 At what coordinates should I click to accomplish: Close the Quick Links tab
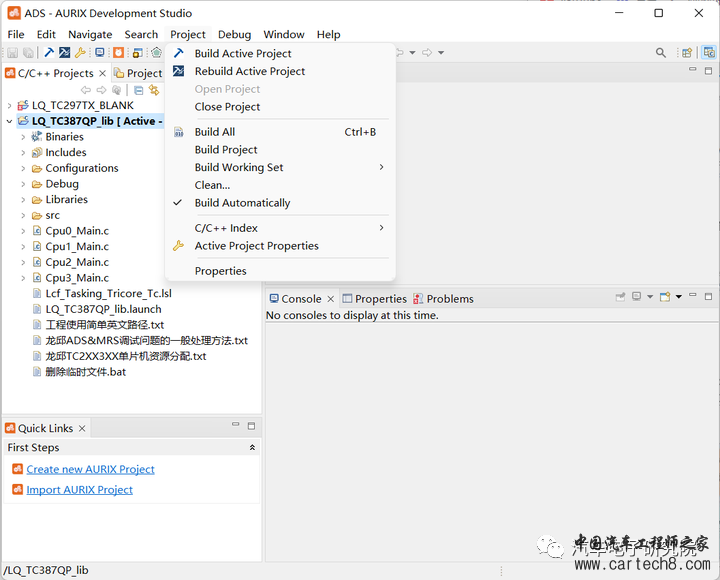coord(82,428)
